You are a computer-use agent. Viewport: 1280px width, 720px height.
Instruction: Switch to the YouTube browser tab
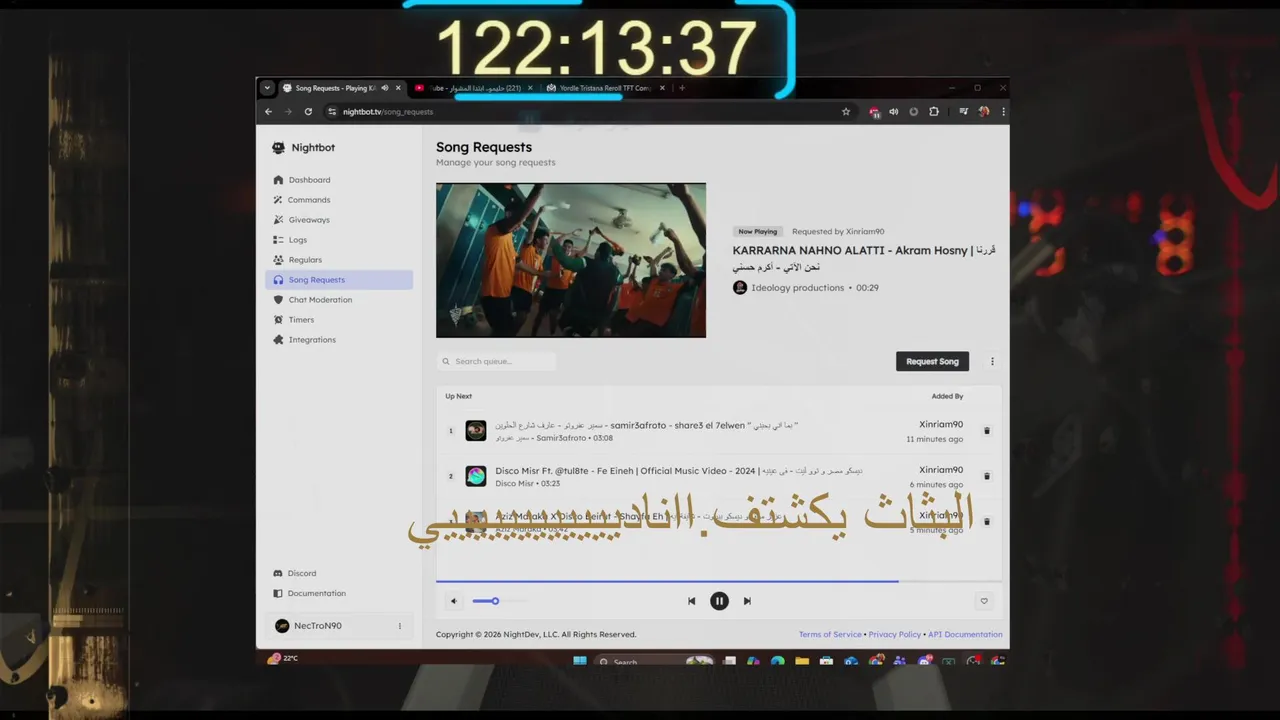[472, 88]
